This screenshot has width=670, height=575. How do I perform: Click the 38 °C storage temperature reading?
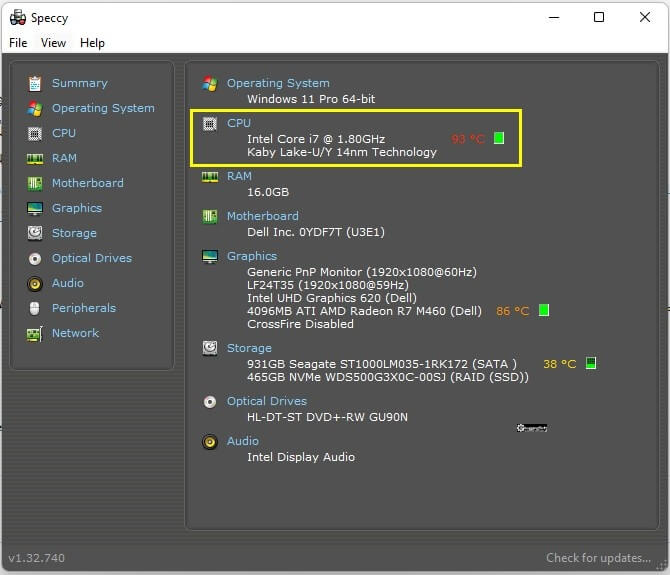[559, 364]
